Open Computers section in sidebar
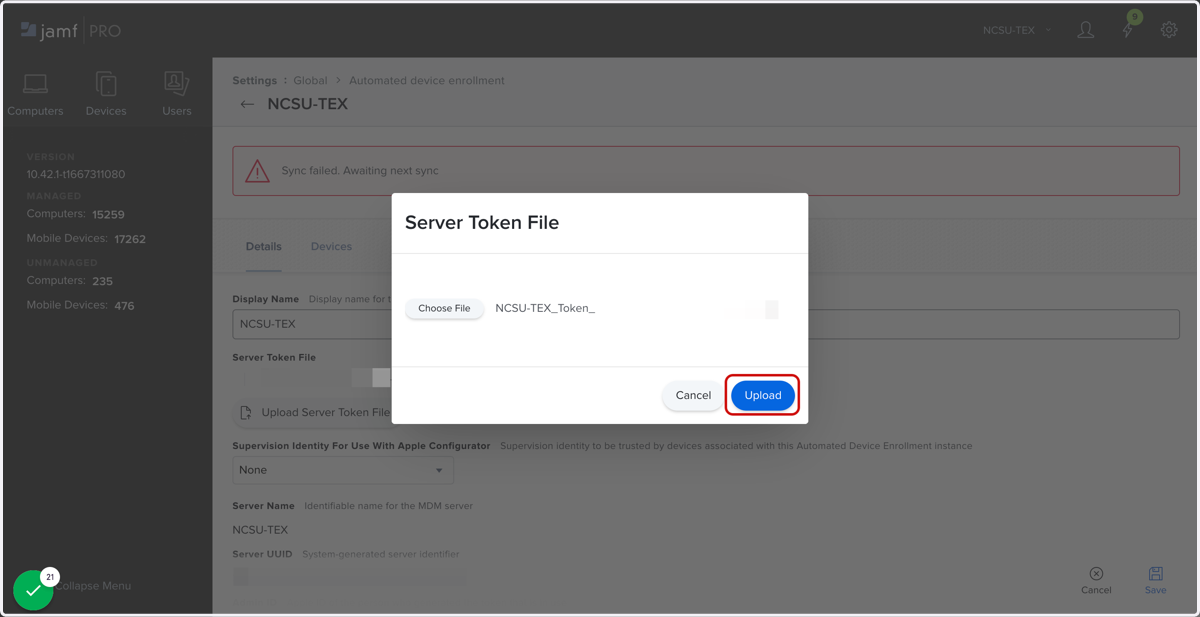The image size is (1200, 617). pyautogui.click(x=35, y=95)
